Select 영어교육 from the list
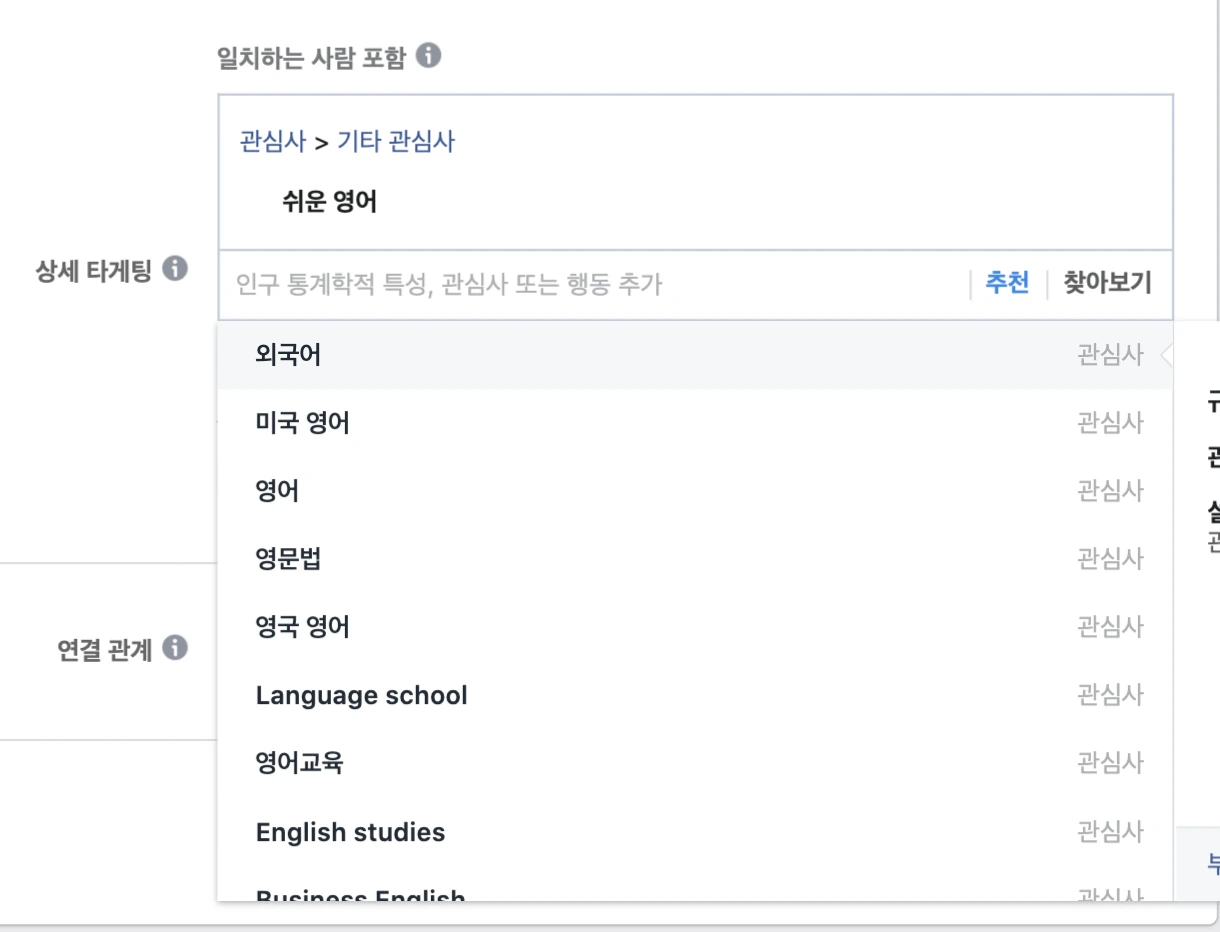 tap(299, 763)
